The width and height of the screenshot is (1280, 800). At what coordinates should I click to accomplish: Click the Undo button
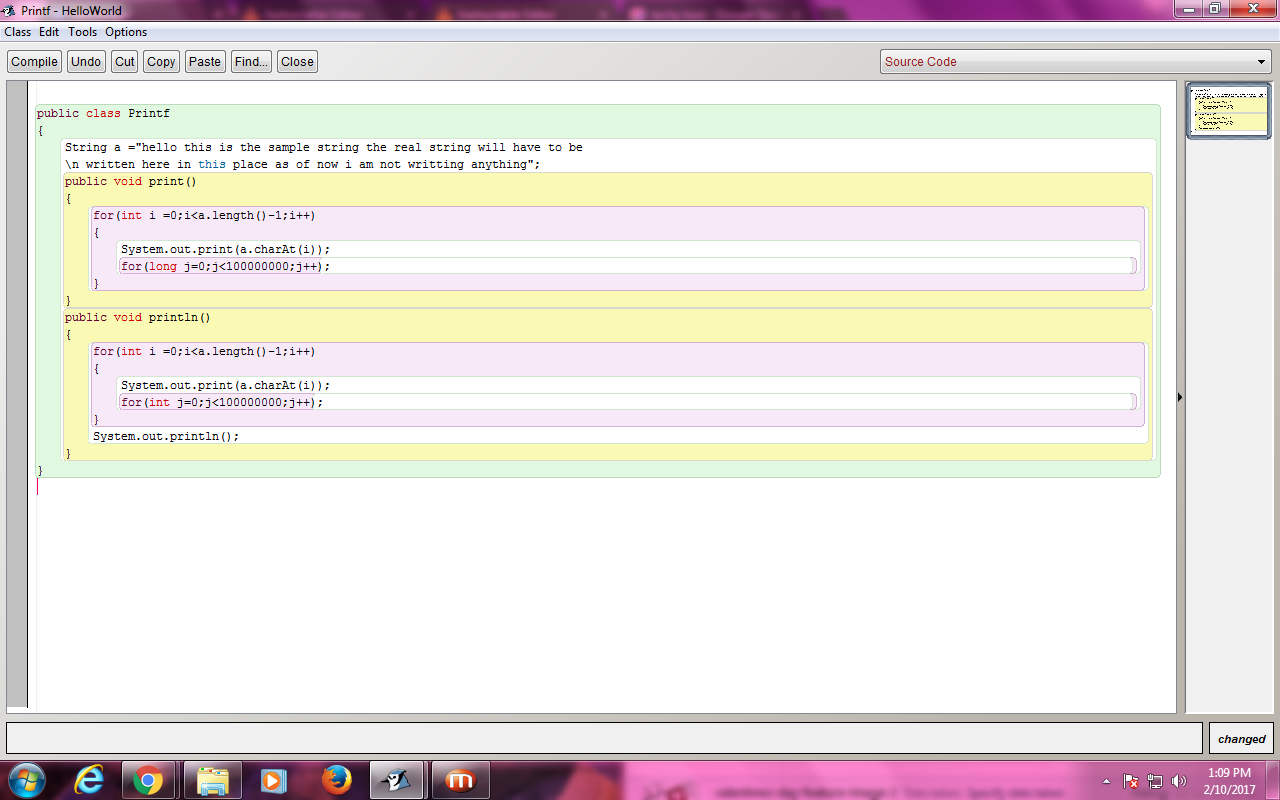pos(86,61)
